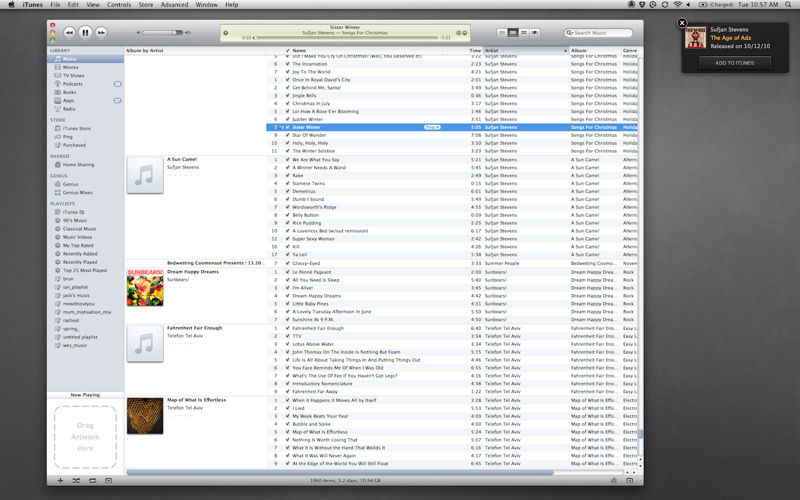This screenshot has height=500, width=800.
Task: Uncheck the Bubble and Spike checkbox
Action: (x=287, y=424)
